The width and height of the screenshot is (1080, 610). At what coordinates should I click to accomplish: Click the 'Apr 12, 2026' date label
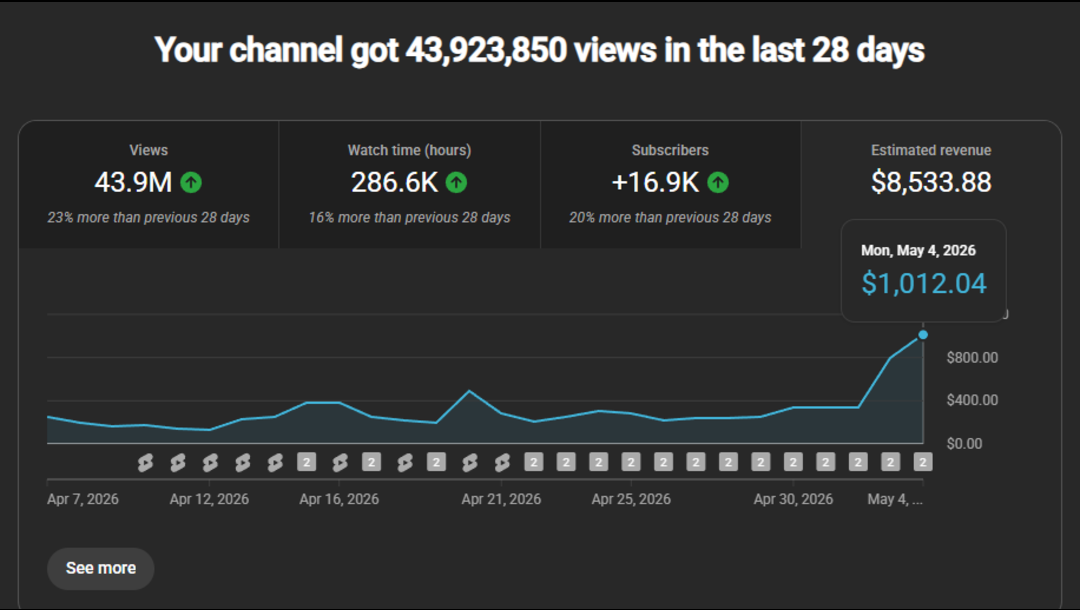click(x=209, y=499)
